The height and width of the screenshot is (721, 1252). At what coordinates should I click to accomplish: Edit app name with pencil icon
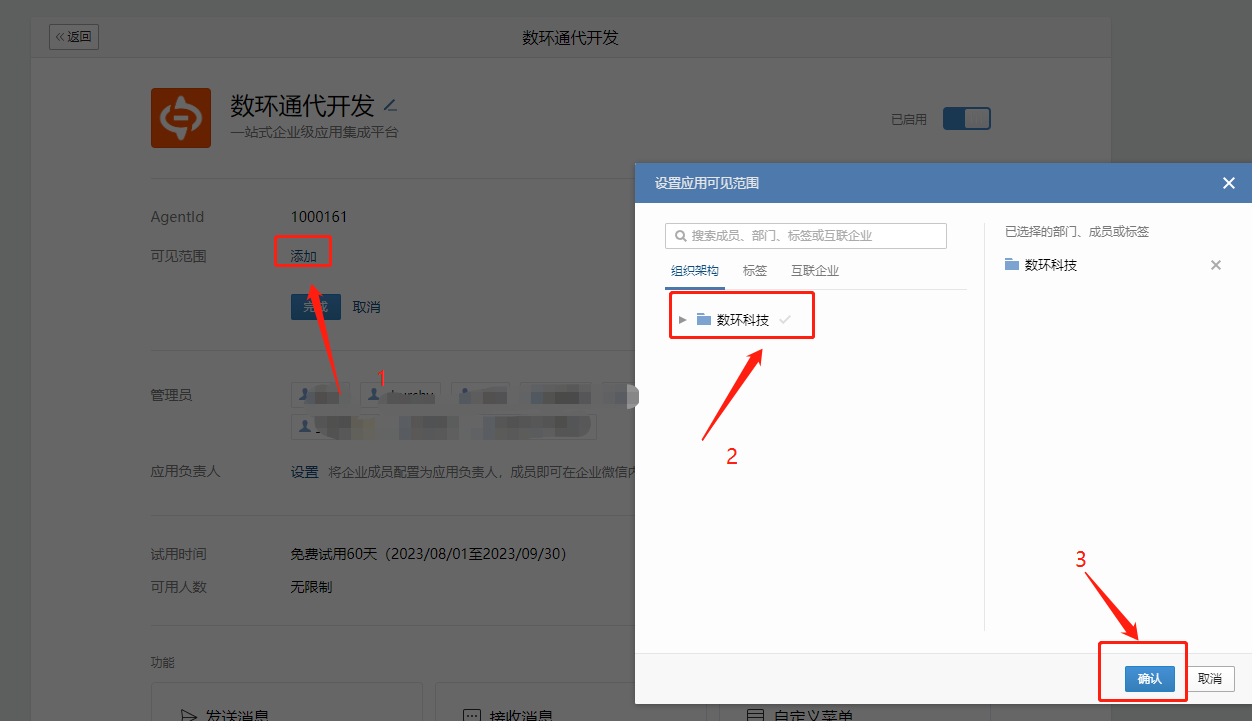pyautogui.click(x=391, y=105)
